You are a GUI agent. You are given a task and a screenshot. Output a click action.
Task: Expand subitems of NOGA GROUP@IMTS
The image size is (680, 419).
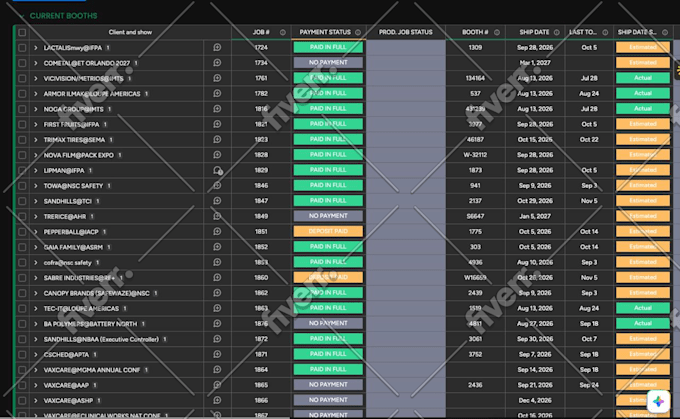click(36, 109)
